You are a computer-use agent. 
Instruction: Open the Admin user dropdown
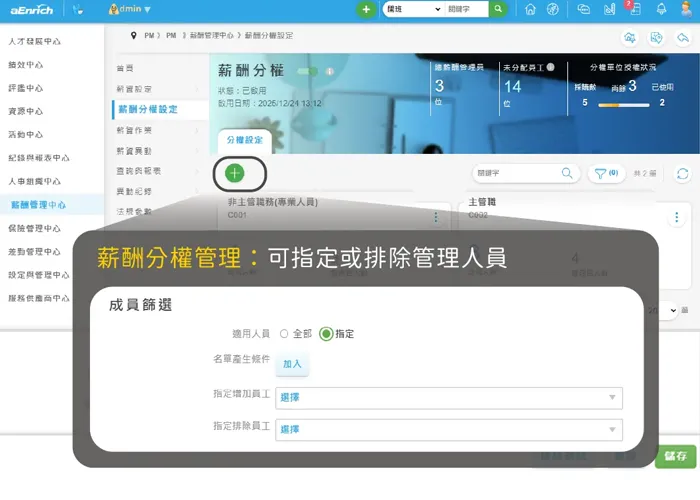tap(129, 9)
